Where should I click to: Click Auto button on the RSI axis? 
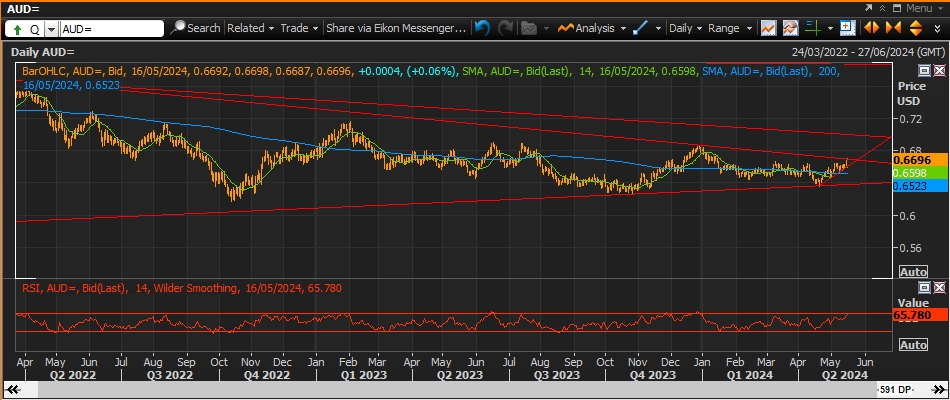(913, 345)
